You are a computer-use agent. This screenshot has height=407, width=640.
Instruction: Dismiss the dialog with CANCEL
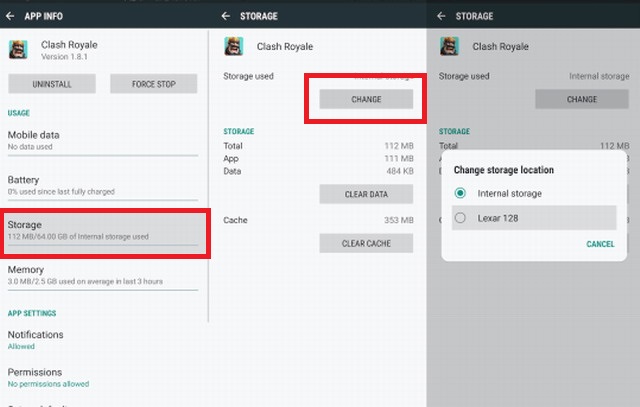(600, 244)
